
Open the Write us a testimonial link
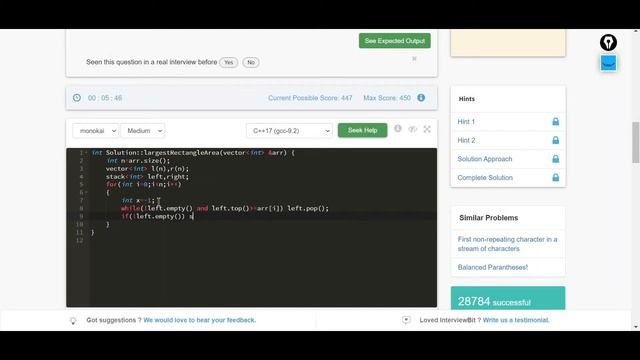[516, 320]
